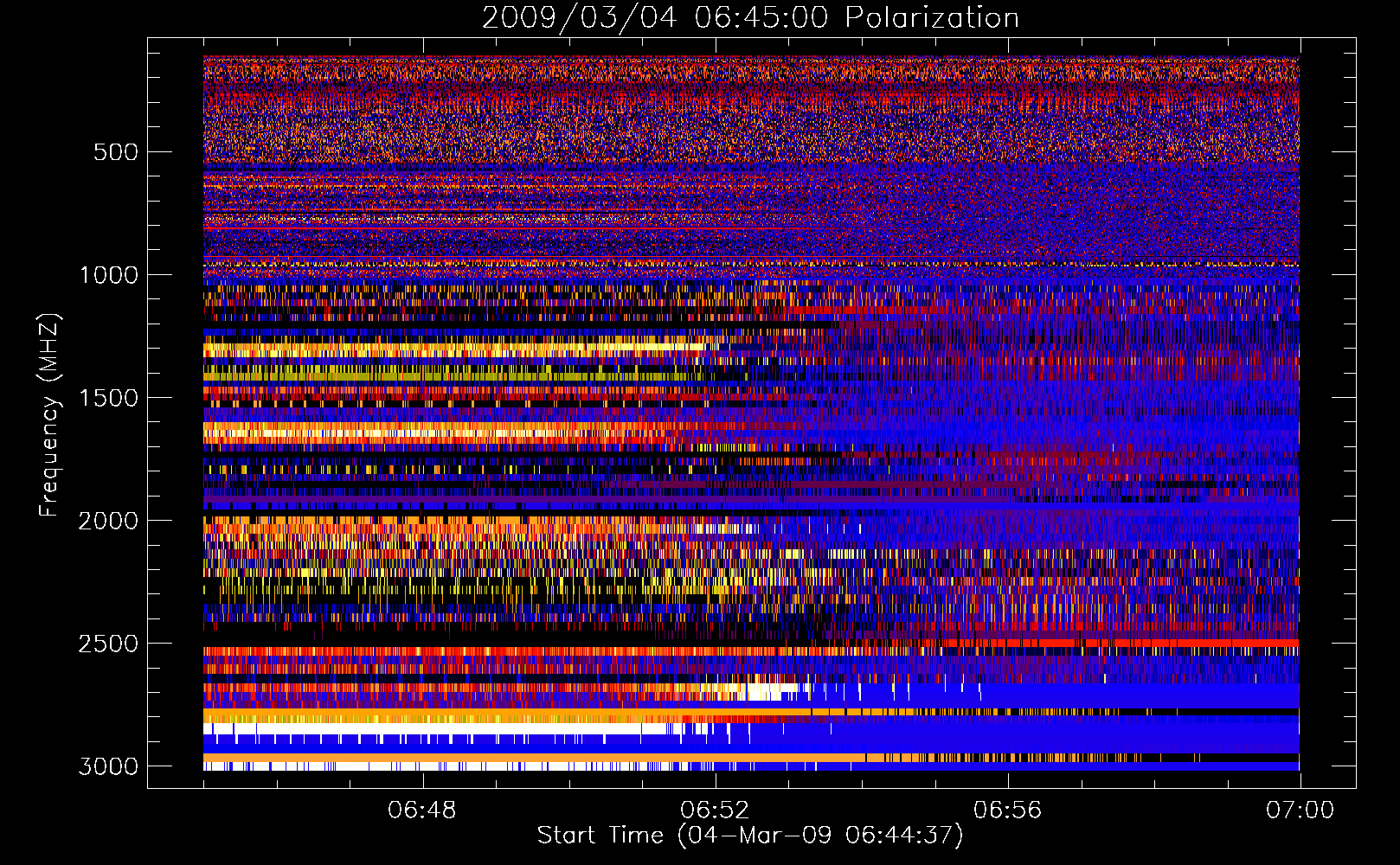The width and height of the screenshot is (1400, 865).
Task: Click the 1500 frequency tick label
Action: (x=108, y=398)
